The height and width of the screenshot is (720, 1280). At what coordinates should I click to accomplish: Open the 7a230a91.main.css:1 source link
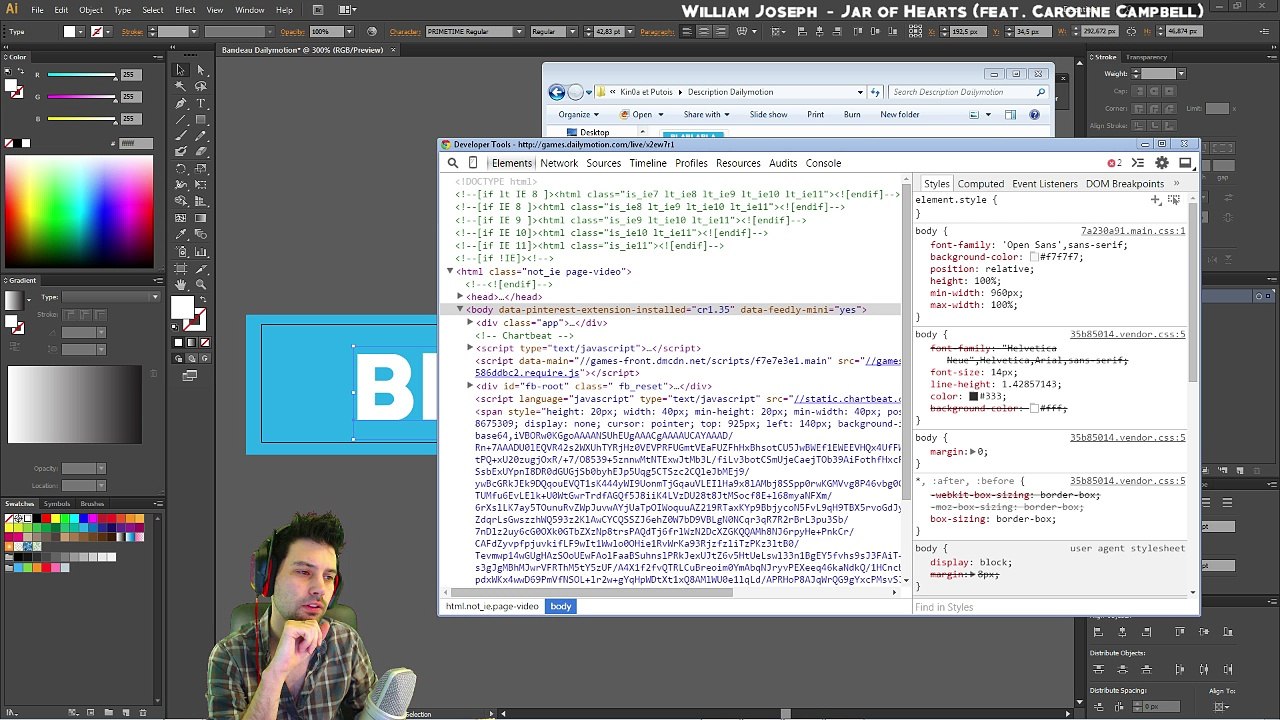[x=1133, y=231]
